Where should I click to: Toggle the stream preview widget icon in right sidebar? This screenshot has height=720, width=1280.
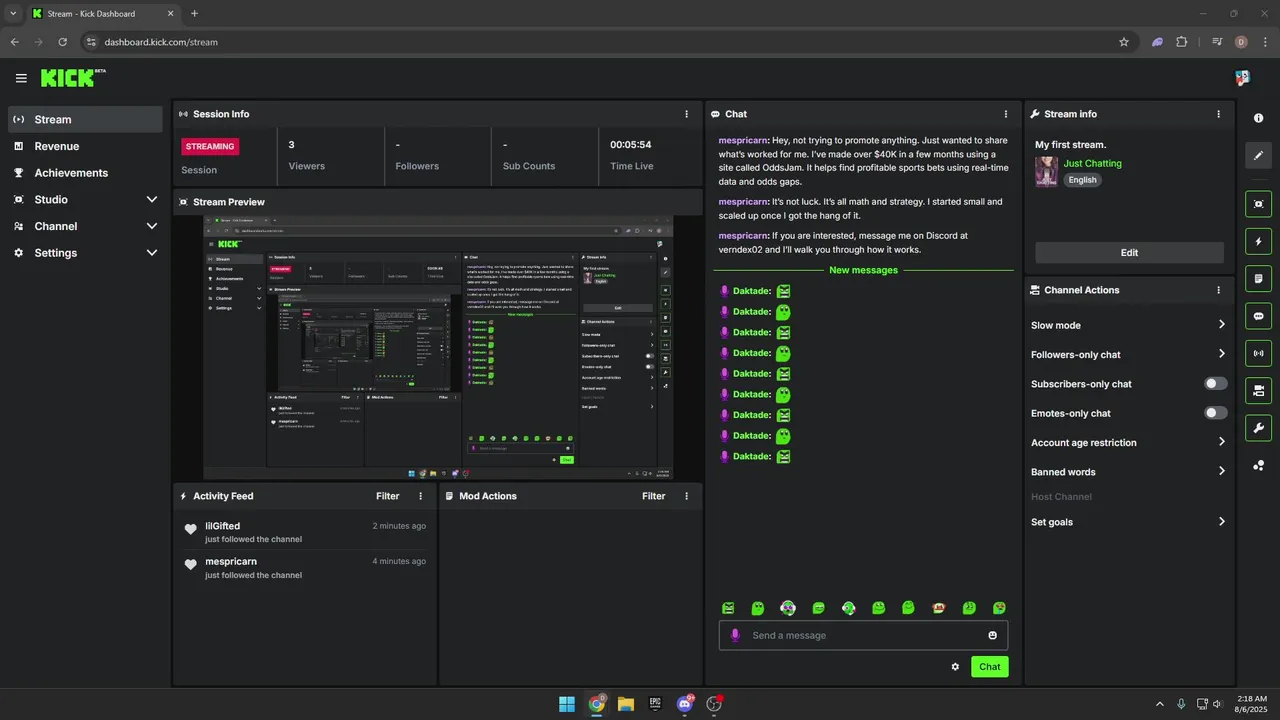(x=1258, y=203)
